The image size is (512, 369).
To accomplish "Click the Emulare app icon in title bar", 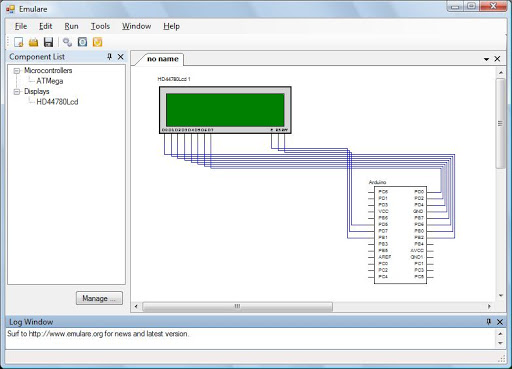I will pos(10,9).
